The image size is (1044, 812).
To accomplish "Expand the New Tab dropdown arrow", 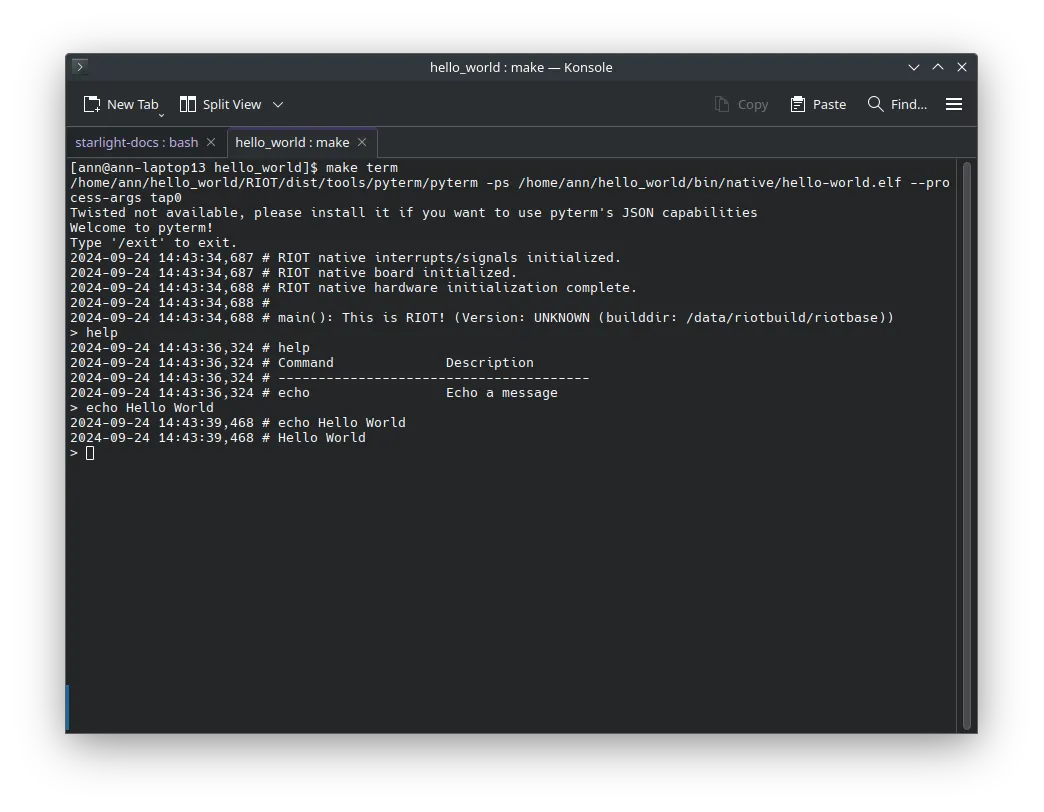I will [x=161, y=114].
